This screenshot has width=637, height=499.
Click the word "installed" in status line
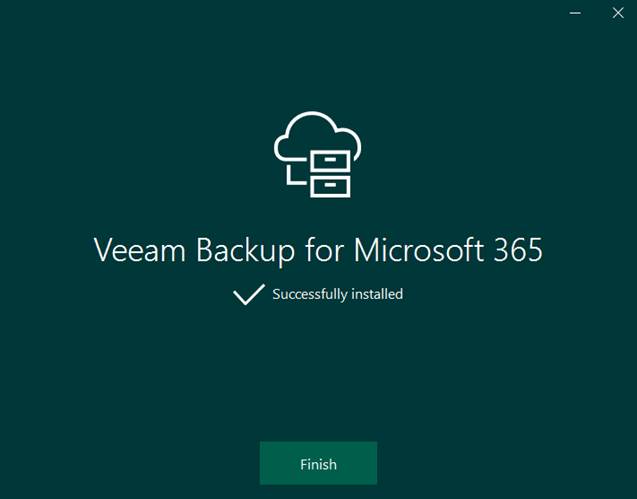click(x=377, y=294)
